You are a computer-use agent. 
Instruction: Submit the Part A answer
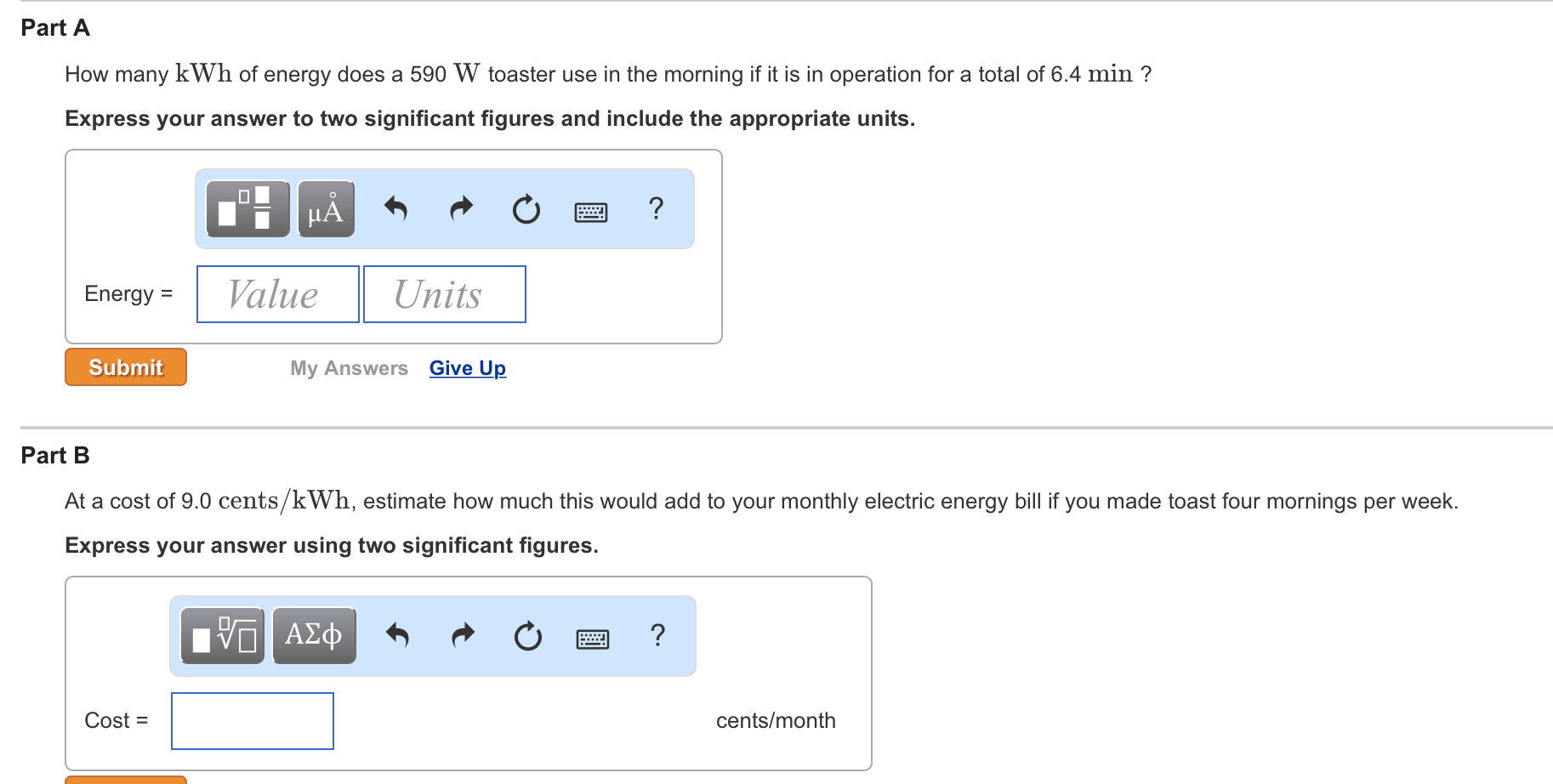pos(124,366)
